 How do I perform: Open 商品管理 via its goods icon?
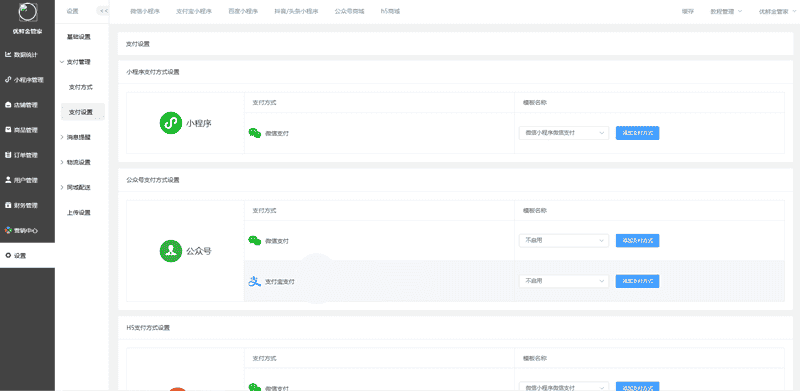8,130
